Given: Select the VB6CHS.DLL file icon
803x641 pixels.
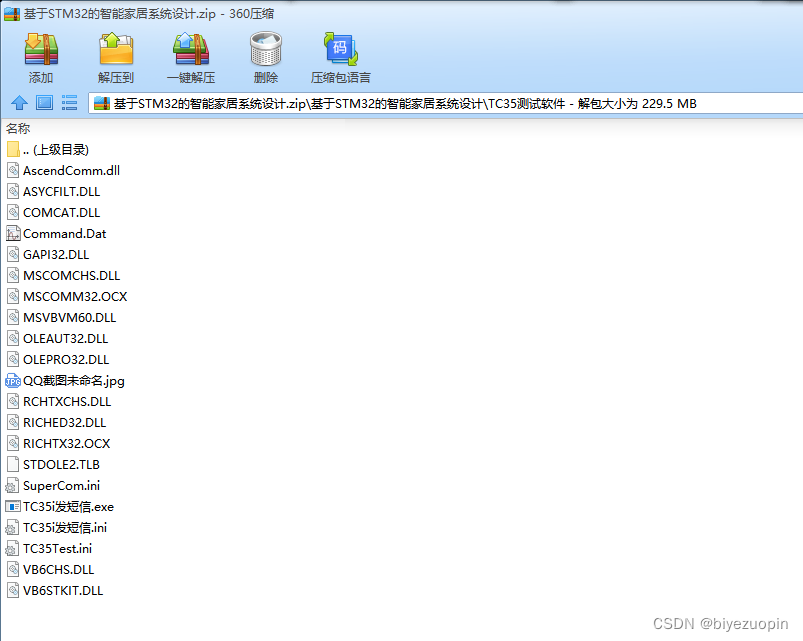Looking at the screenshot, I should click(13, 569).
